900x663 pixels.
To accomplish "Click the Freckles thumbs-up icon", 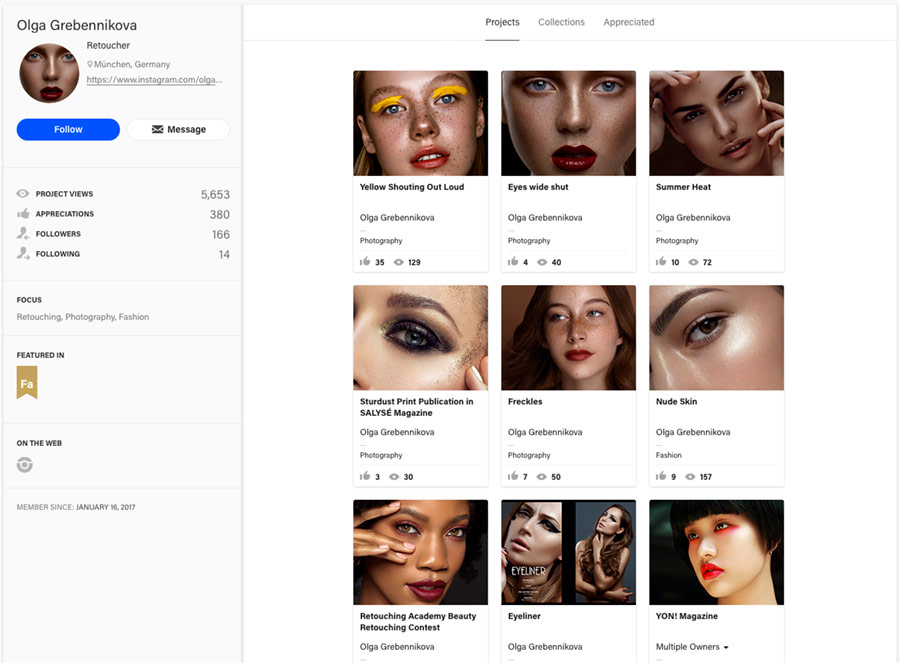I will (x=513, y=476).
